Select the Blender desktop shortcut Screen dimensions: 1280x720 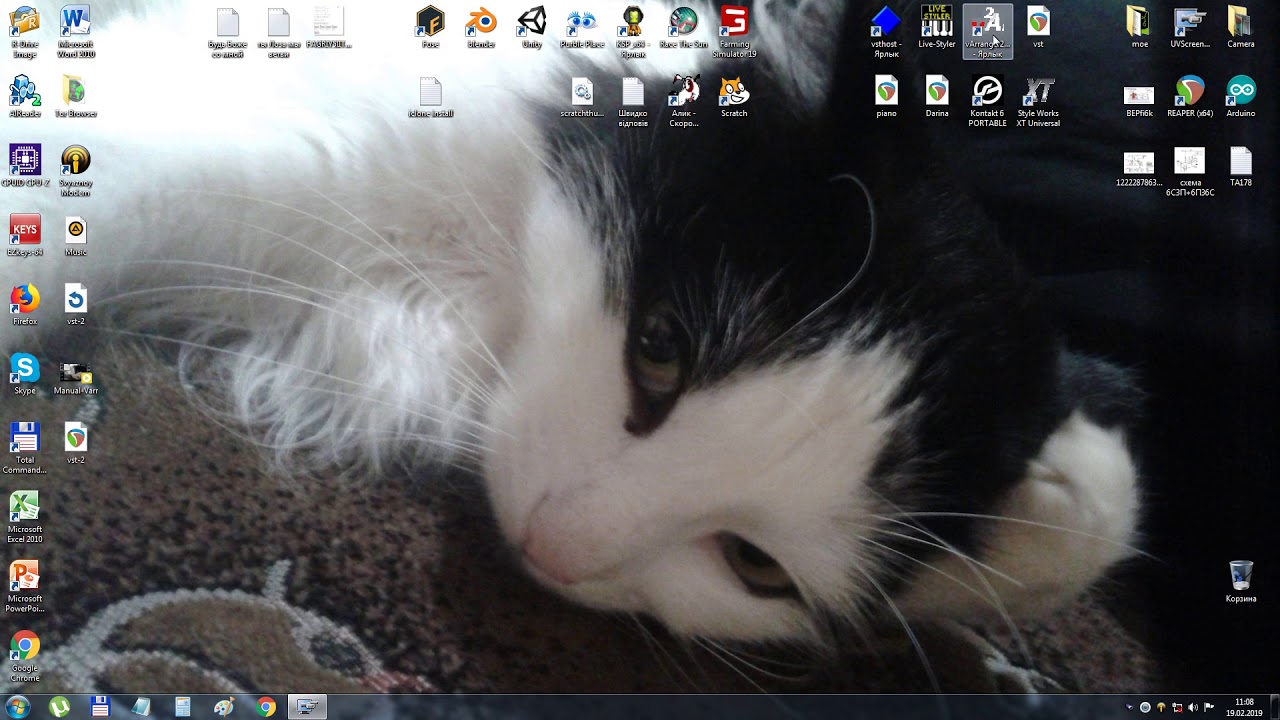pyautogui.click(x=481, y=27)
